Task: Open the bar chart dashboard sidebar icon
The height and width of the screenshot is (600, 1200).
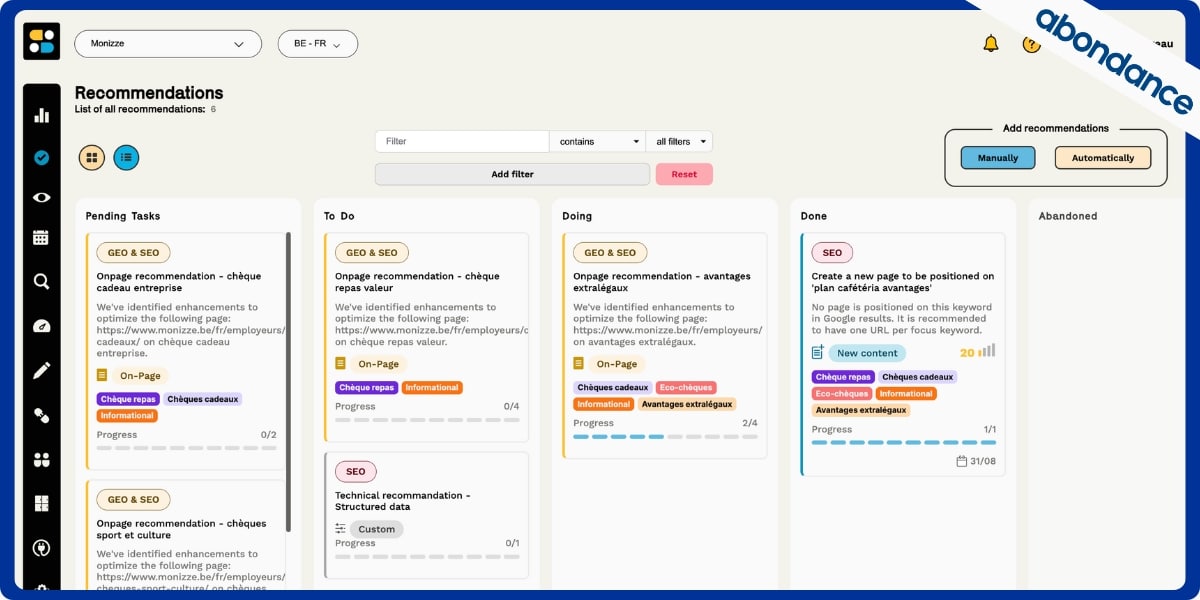Action: 41,115
